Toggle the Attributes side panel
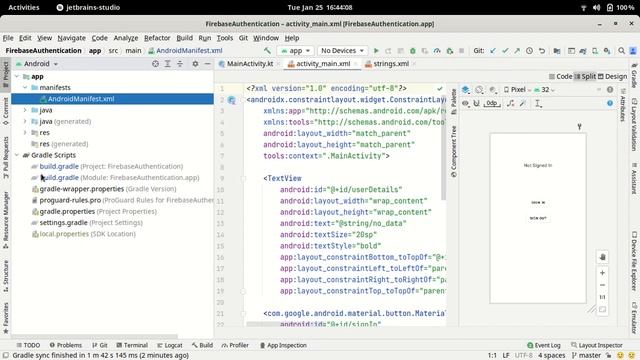Viewport: 640px width, 360px height. click(623, 105)
